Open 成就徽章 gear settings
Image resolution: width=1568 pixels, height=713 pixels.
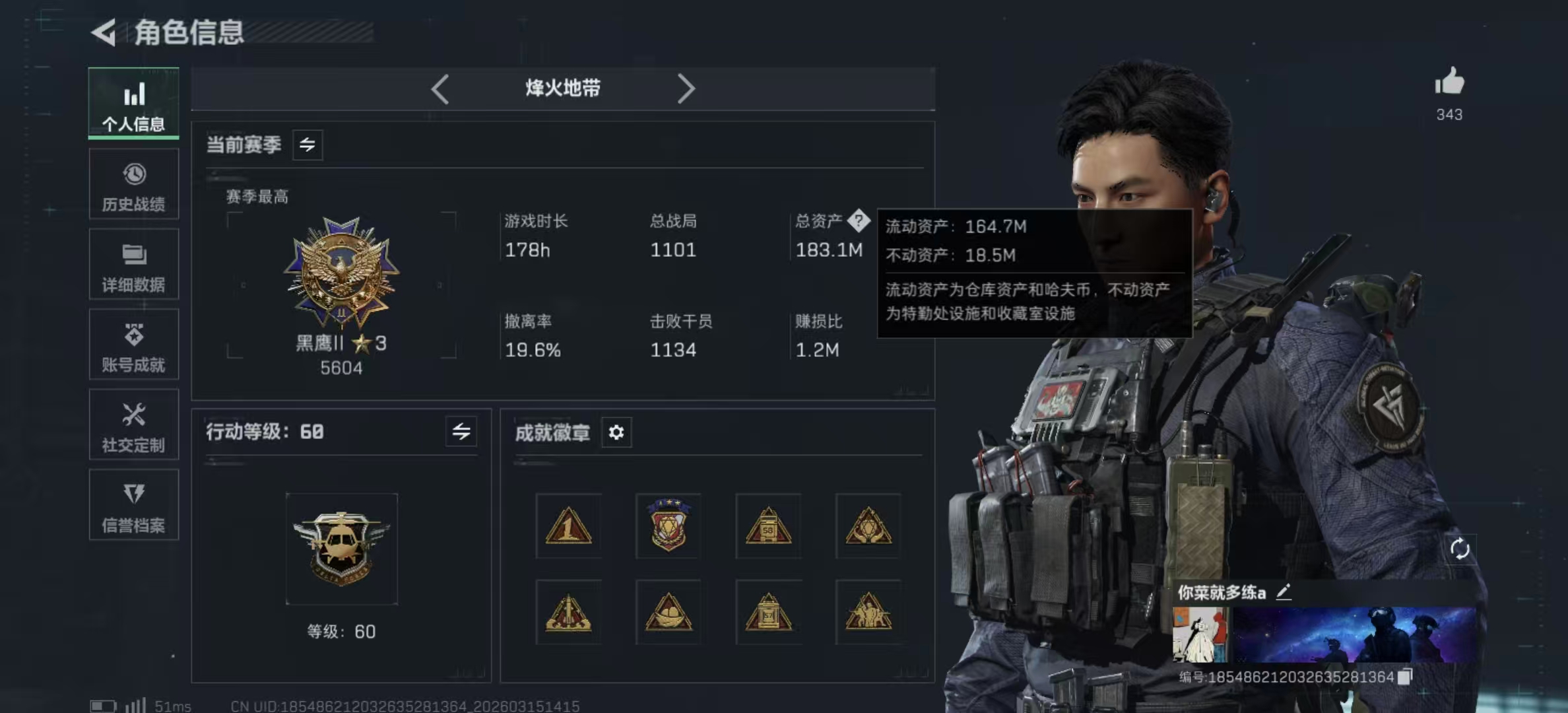[616, 432]
